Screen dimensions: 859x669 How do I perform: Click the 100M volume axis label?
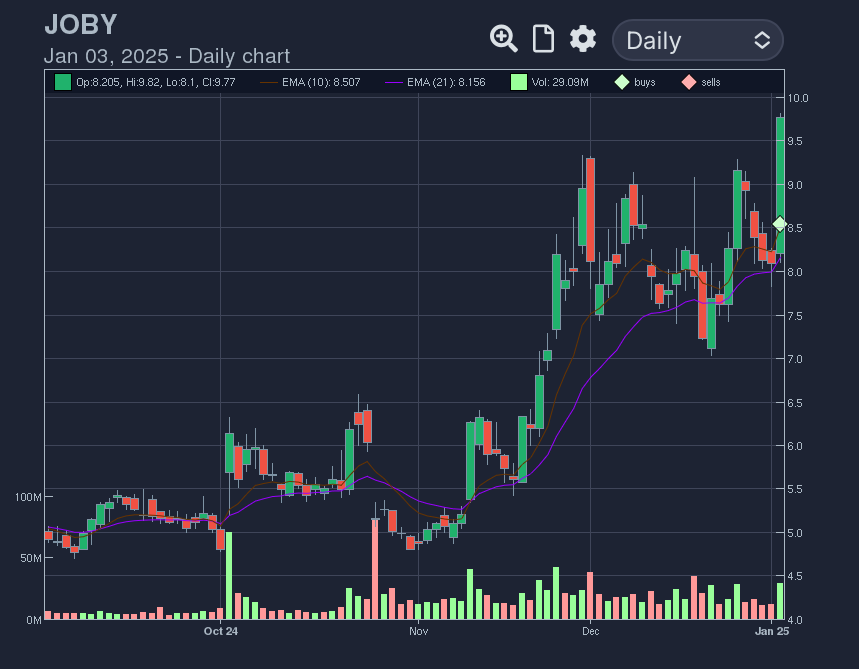28,497
